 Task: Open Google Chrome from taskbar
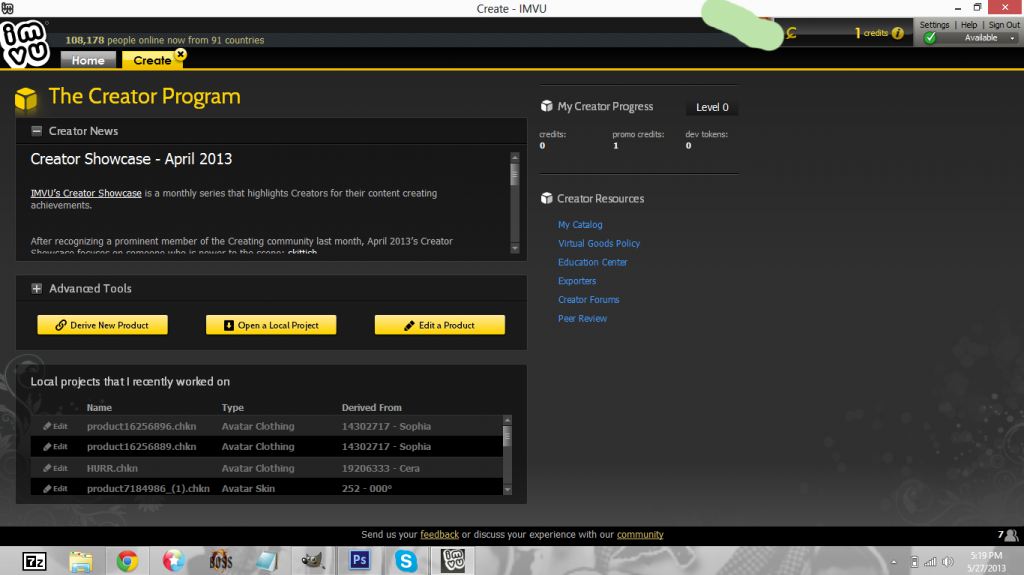pyautogui.click(x=127, y=561)
